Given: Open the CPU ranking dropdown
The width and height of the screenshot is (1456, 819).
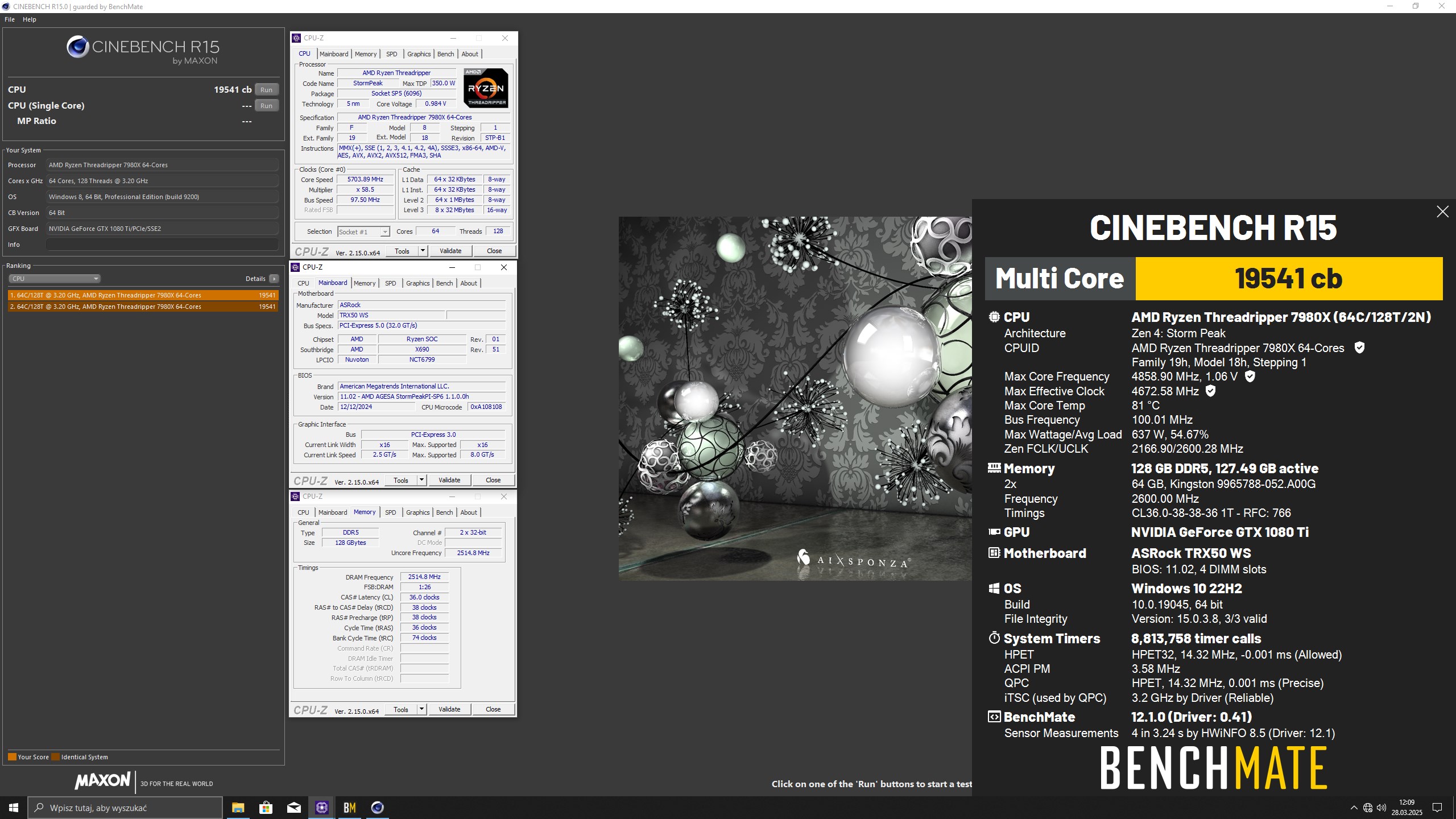Looking at the screenshot, I should (55, 279).
